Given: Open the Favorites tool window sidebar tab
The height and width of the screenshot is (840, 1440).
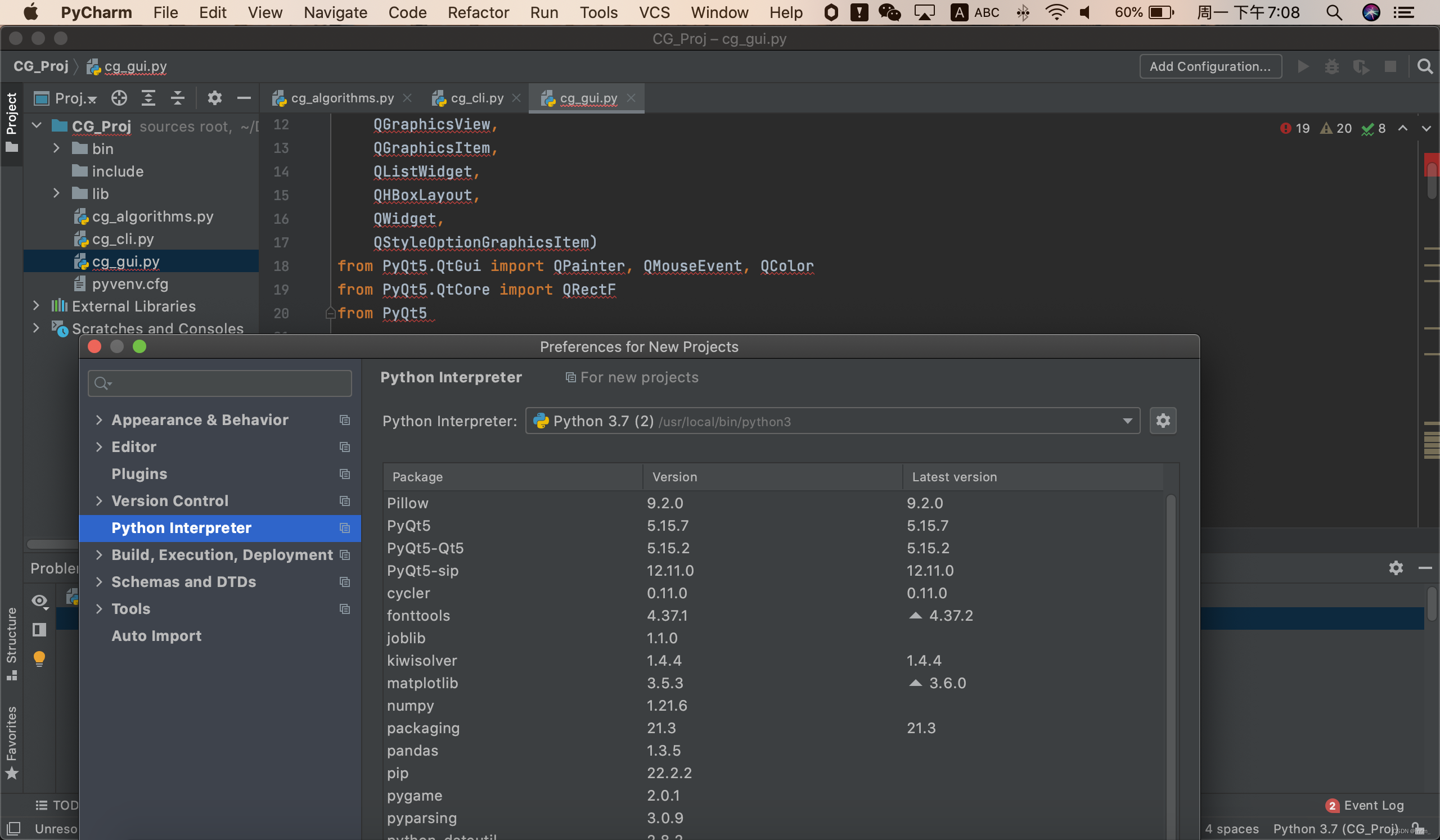Looking at the screenshot, I should [x=11, y=742].
